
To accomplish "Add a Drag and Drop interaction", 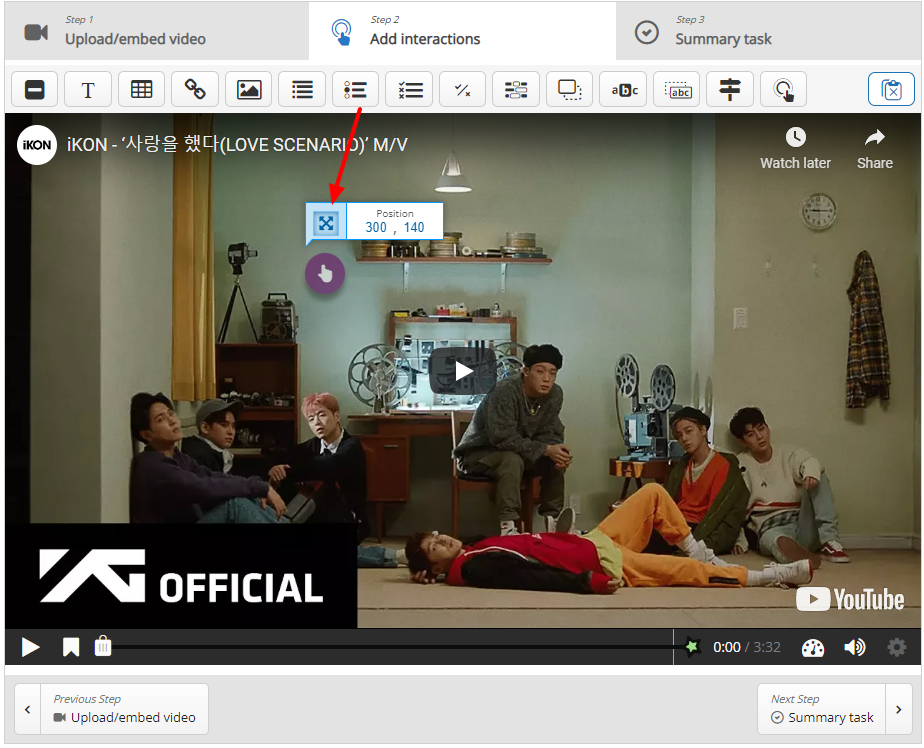I will [570, 90].
